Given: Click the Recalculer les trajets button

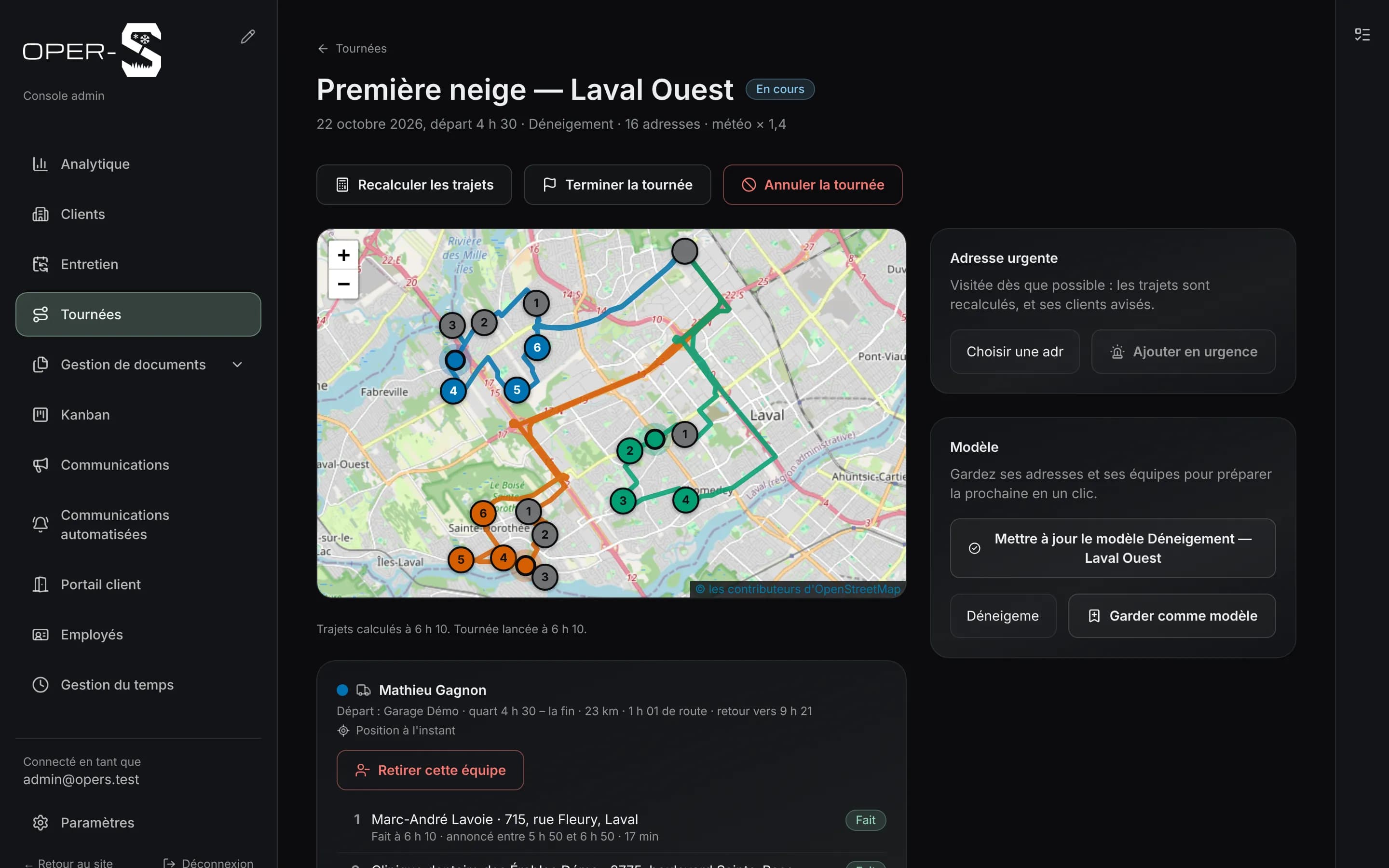Looking at the screenshot, I should [x=414, y=185].
